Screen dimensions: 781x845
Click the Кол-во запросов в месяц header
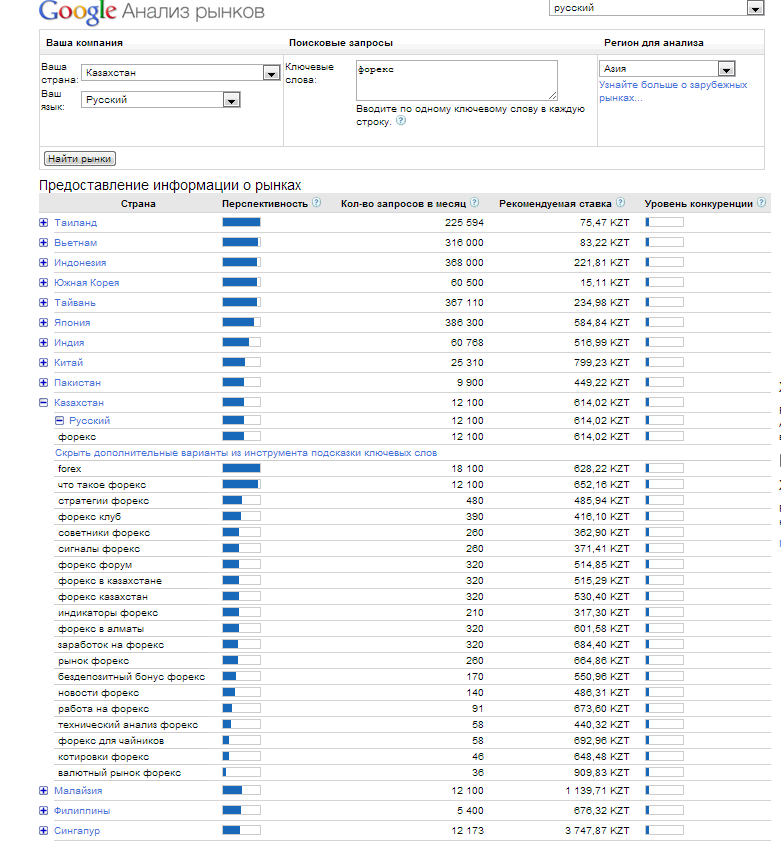pyautogui.click(x=403, y=204)
